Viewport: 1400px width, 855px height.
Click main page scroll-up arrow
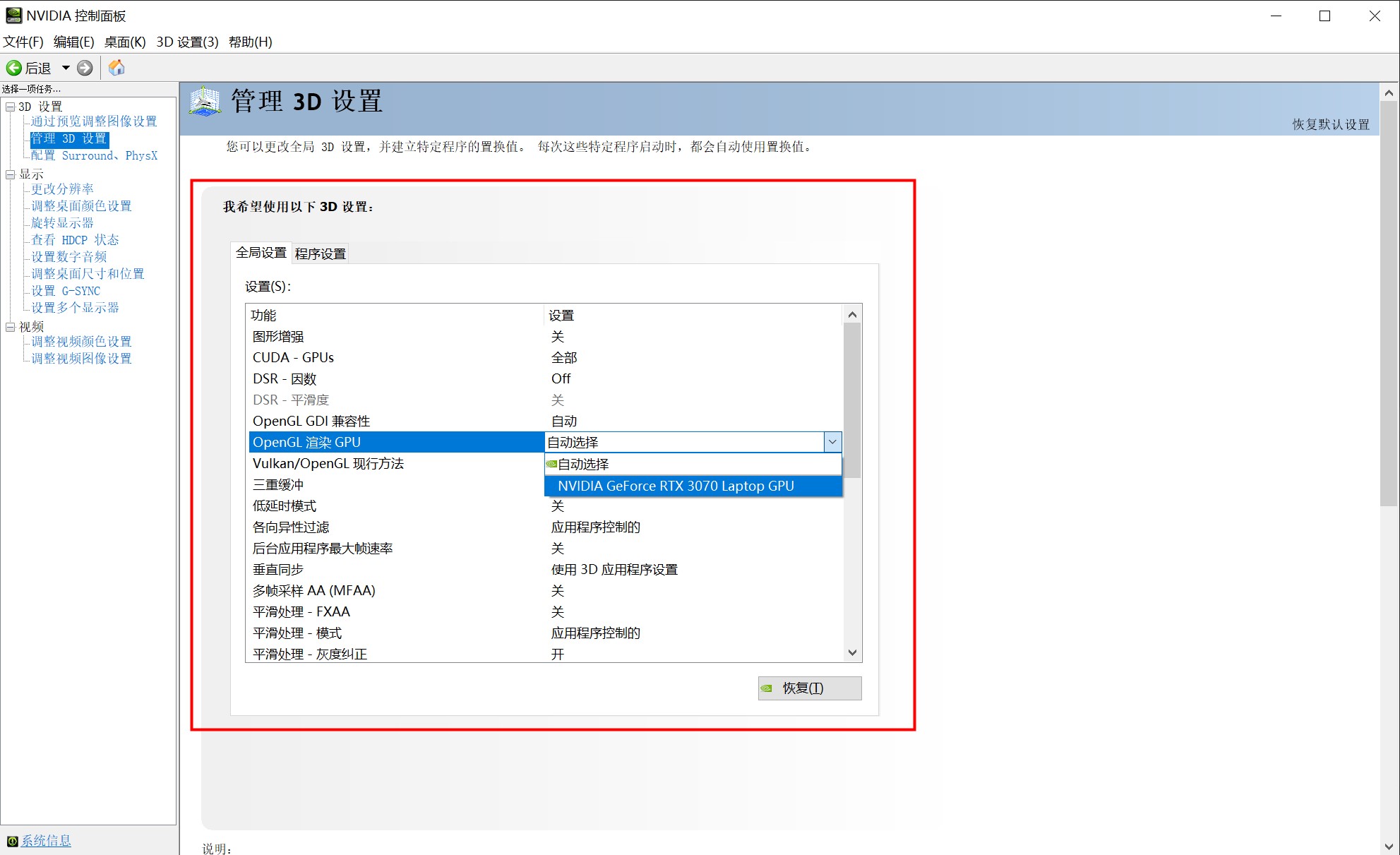[x=1389, y=92]
